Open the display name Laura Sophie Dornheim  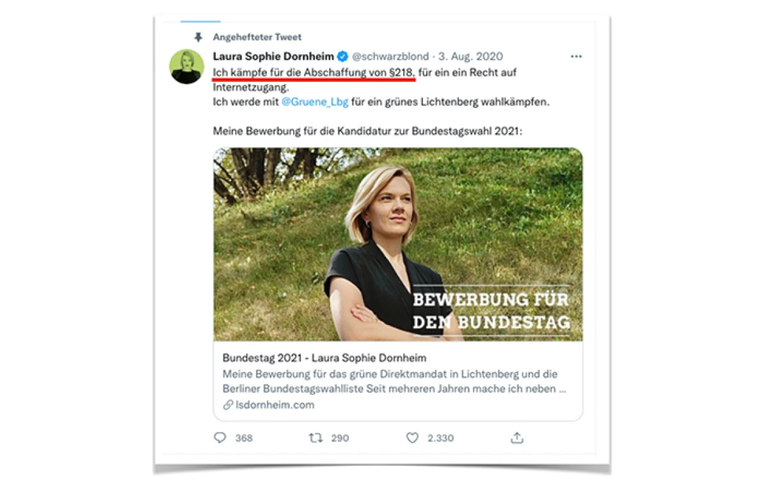click(x=273, y=57)
